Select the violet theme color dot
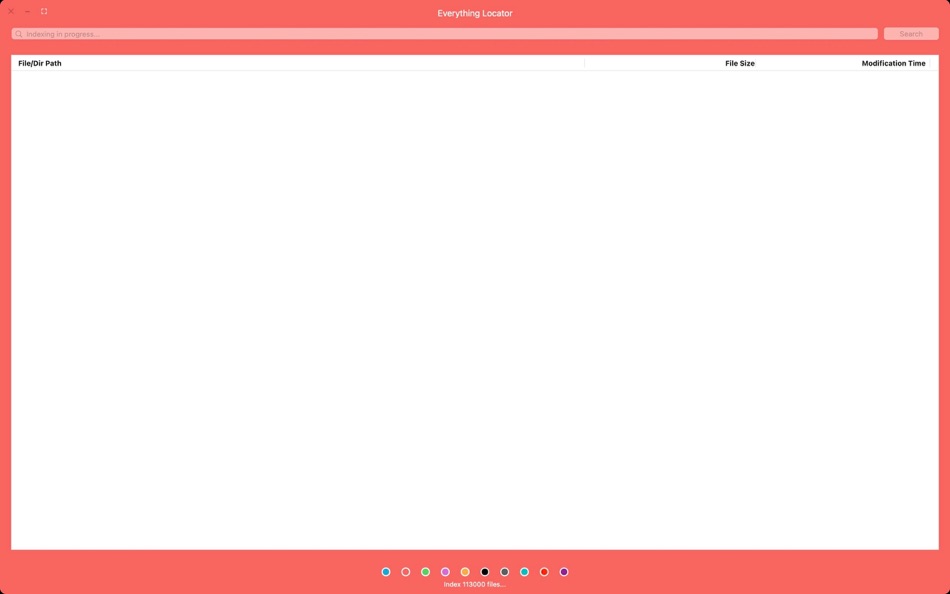 coord(563,571)
